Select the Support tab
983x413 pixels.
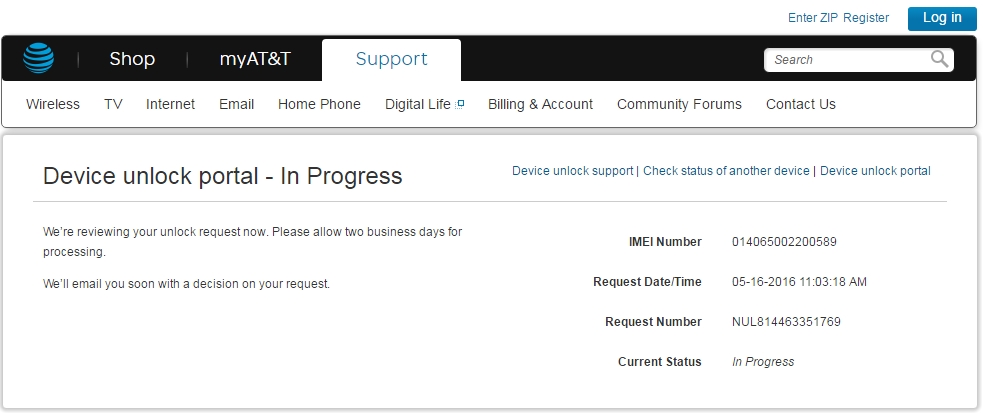(391, 59)
